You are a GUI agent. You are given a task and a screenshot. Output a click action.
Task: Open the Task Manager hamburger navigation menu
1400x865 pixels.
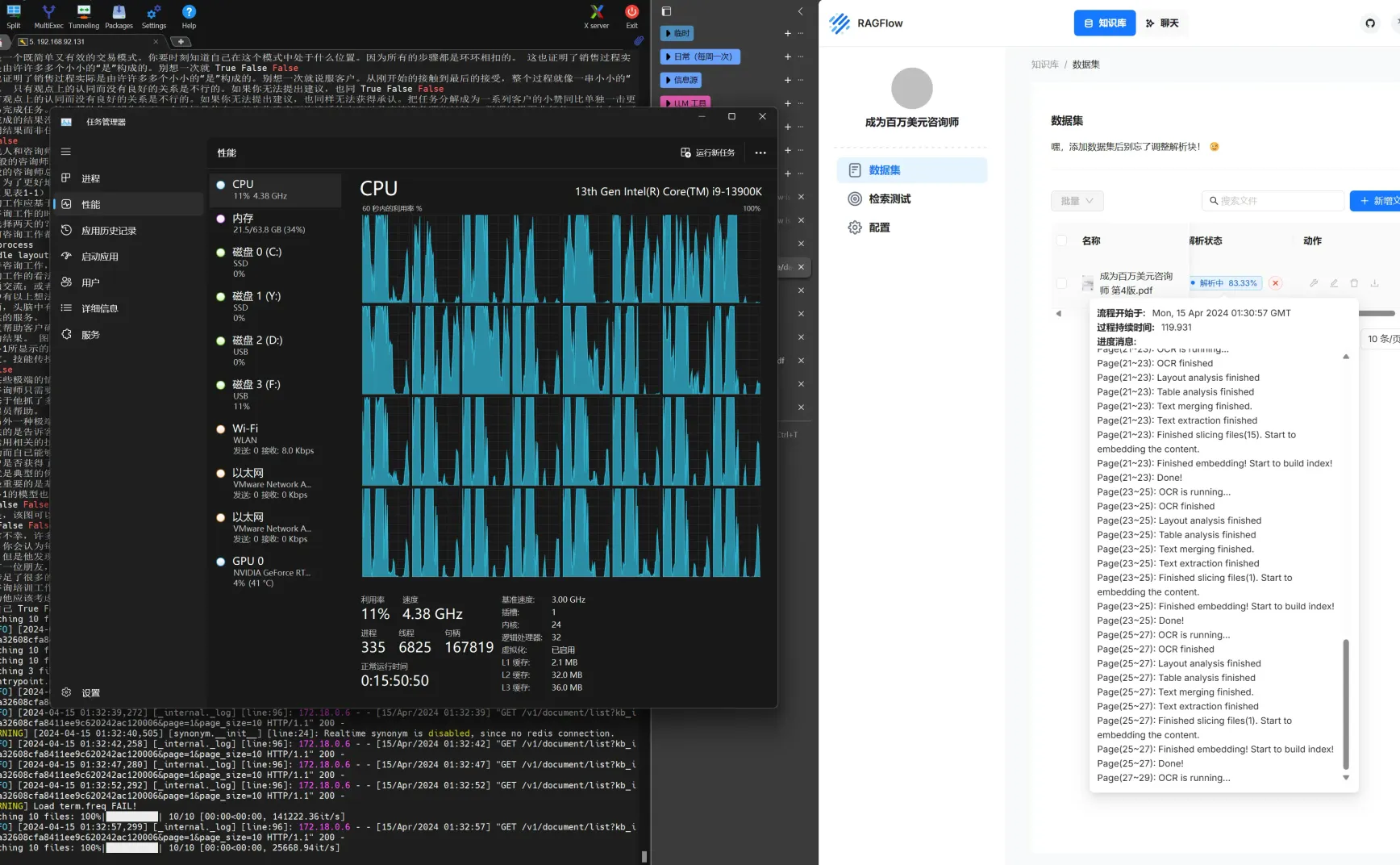pos(66,152)
